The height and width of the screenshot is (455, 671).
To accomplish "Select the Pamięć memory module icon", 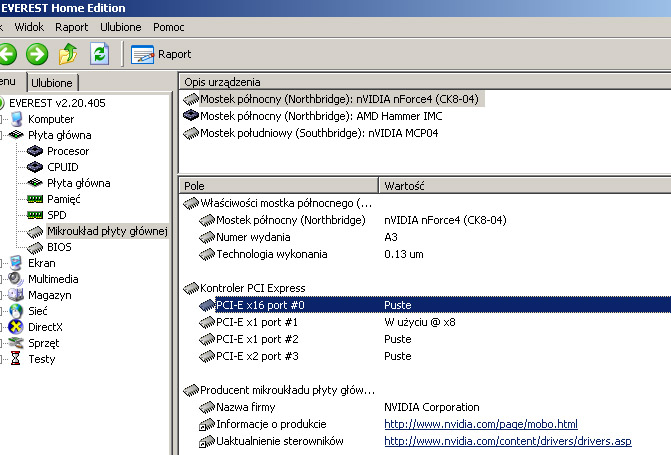I will pos(35,199).
